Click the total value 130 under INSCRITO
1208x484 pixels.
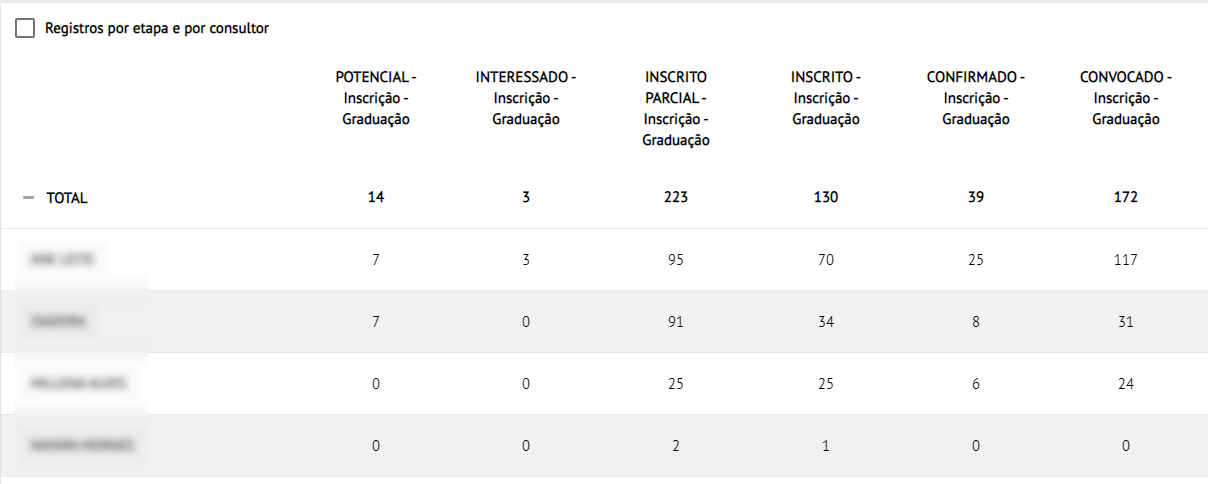pos(826,198)
